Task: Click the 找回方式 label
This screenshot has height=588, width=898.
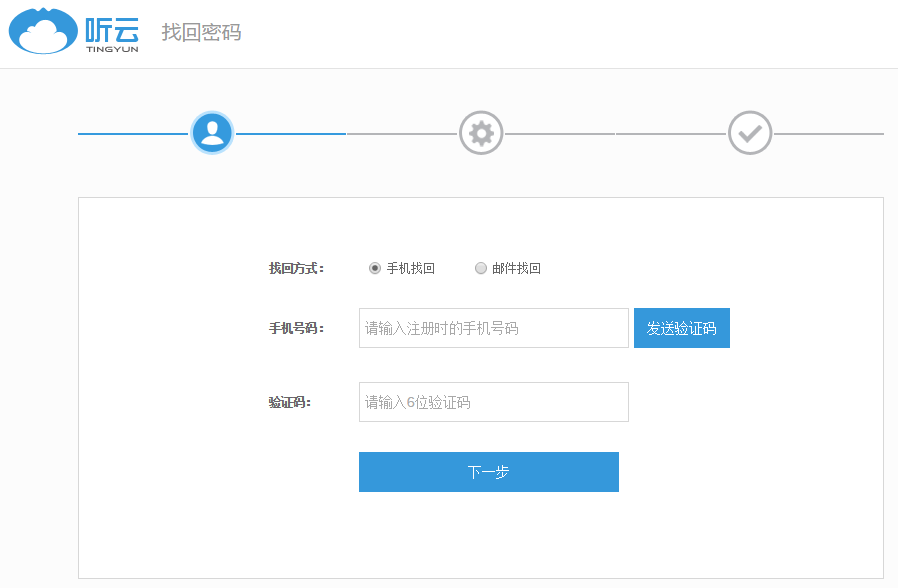Action: 296,268
